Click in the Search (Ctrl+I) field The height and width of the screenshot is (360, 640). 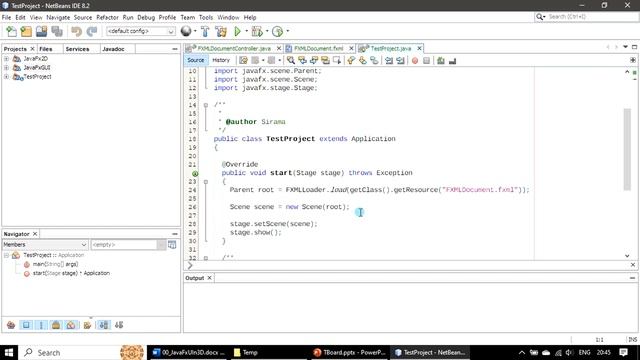pos(586,17)
